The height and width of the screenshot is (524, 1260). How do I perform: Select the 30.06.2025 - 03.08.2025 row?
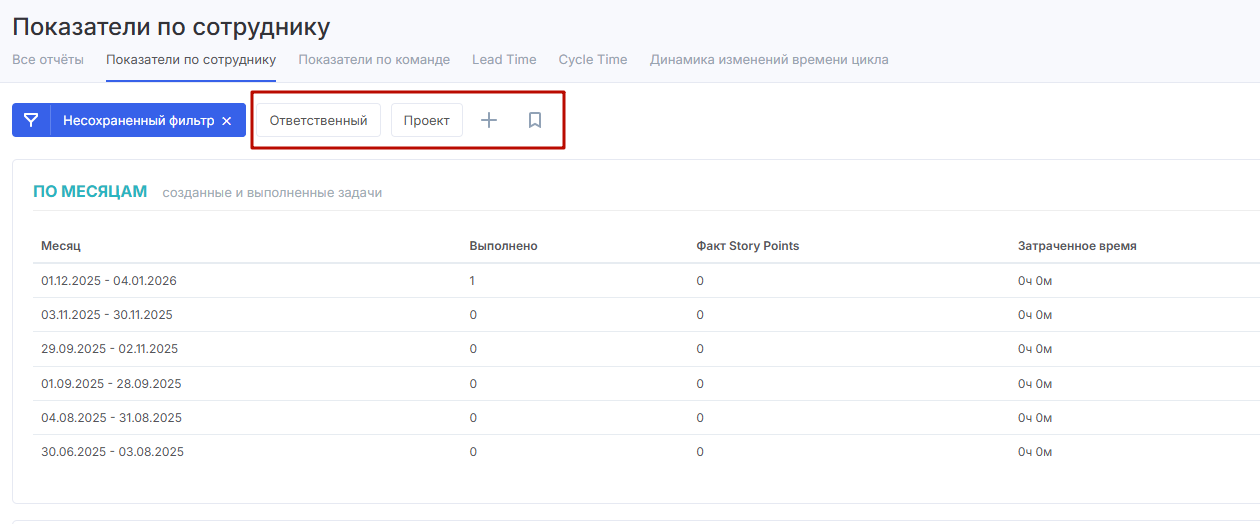(112, 452)
